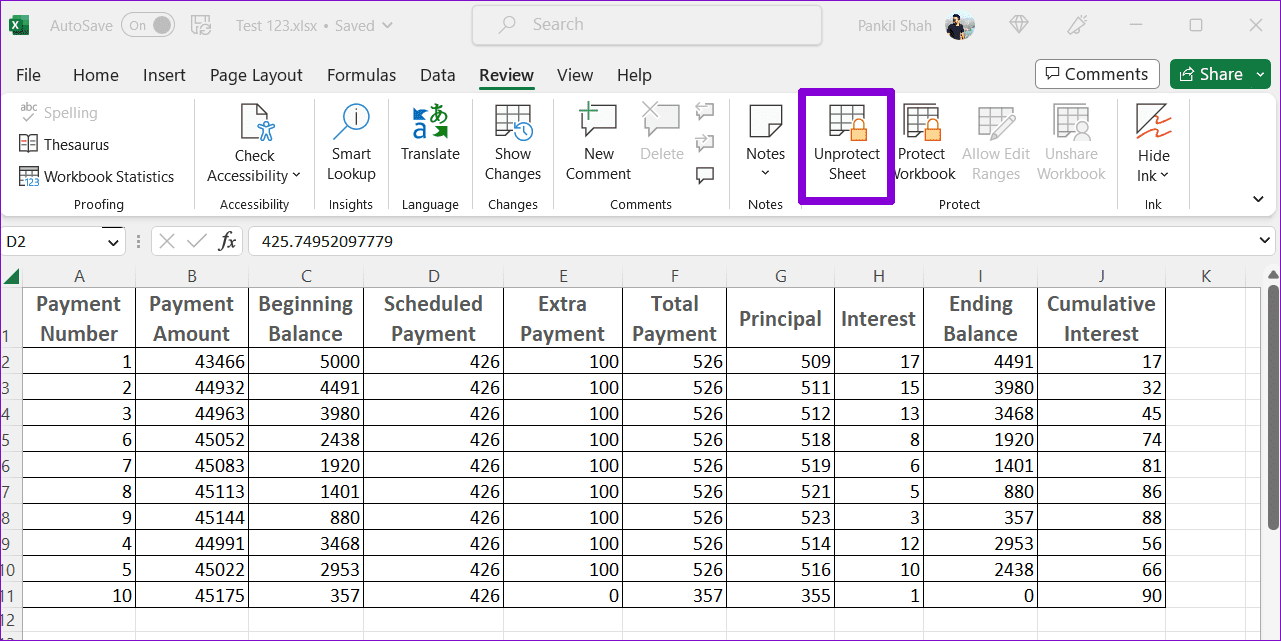This screenshot has width=1281, height=641.
Task: Open the Hide Ink dropdown
Action: tap(1153, 143)
